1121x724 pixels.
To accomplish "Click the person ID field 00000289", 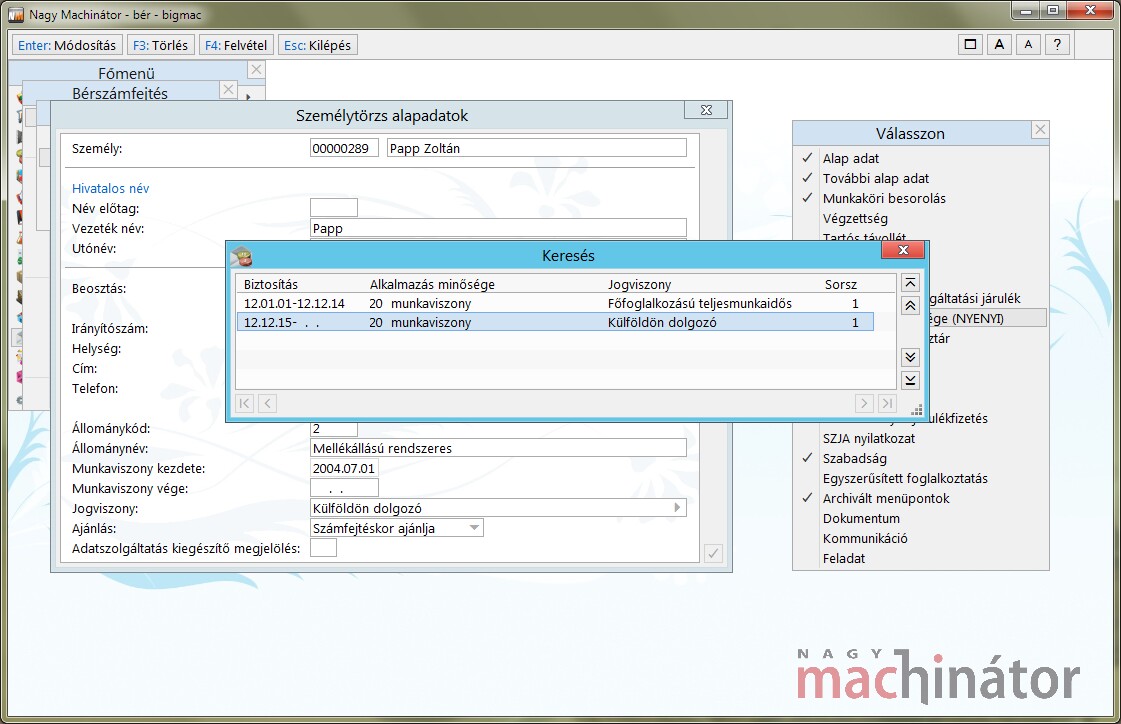I will pyautogui.click(x=344, y=148).
